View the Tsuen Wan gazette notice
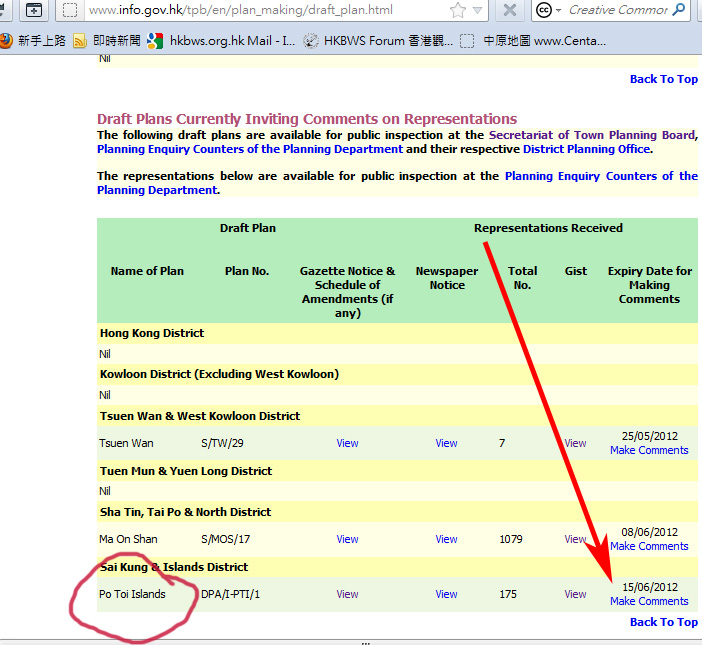This screenshot has width=702, height=645. pyautogui.click(x=347, y=443)
